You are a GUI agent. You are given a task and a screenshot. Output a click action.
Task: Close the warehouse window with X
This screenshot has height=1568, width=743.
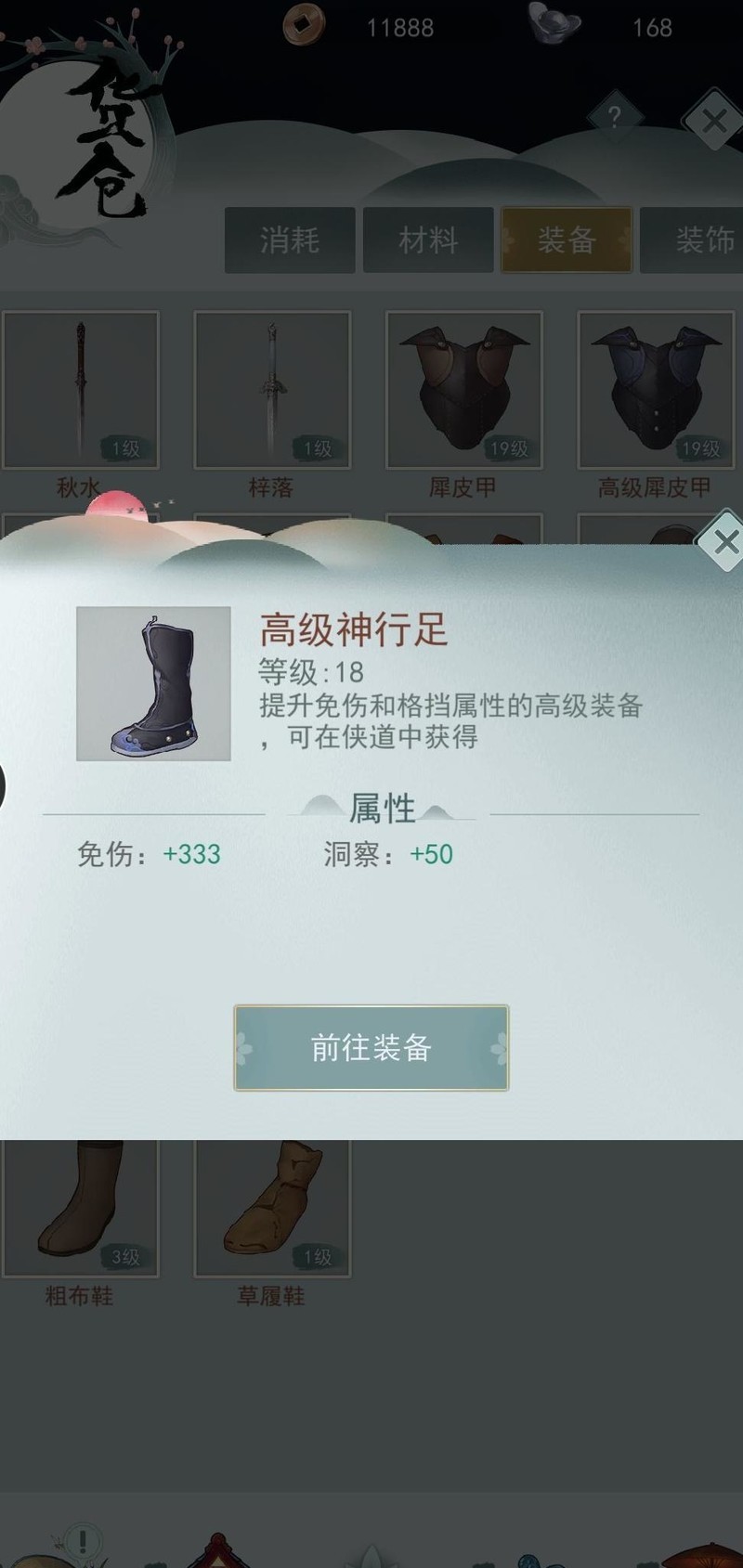[713, 120]
